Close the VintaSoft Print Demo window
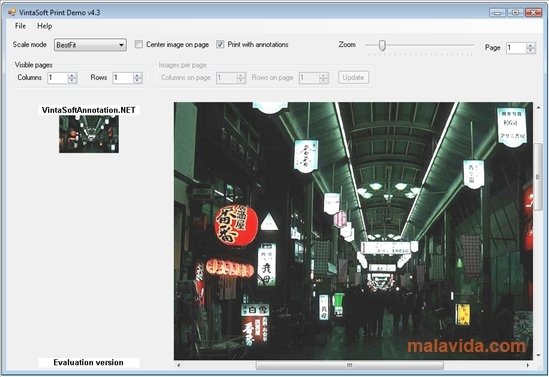The height and width of the screenshot is (377, 549). pyautogui.click(x=533, y=13)
